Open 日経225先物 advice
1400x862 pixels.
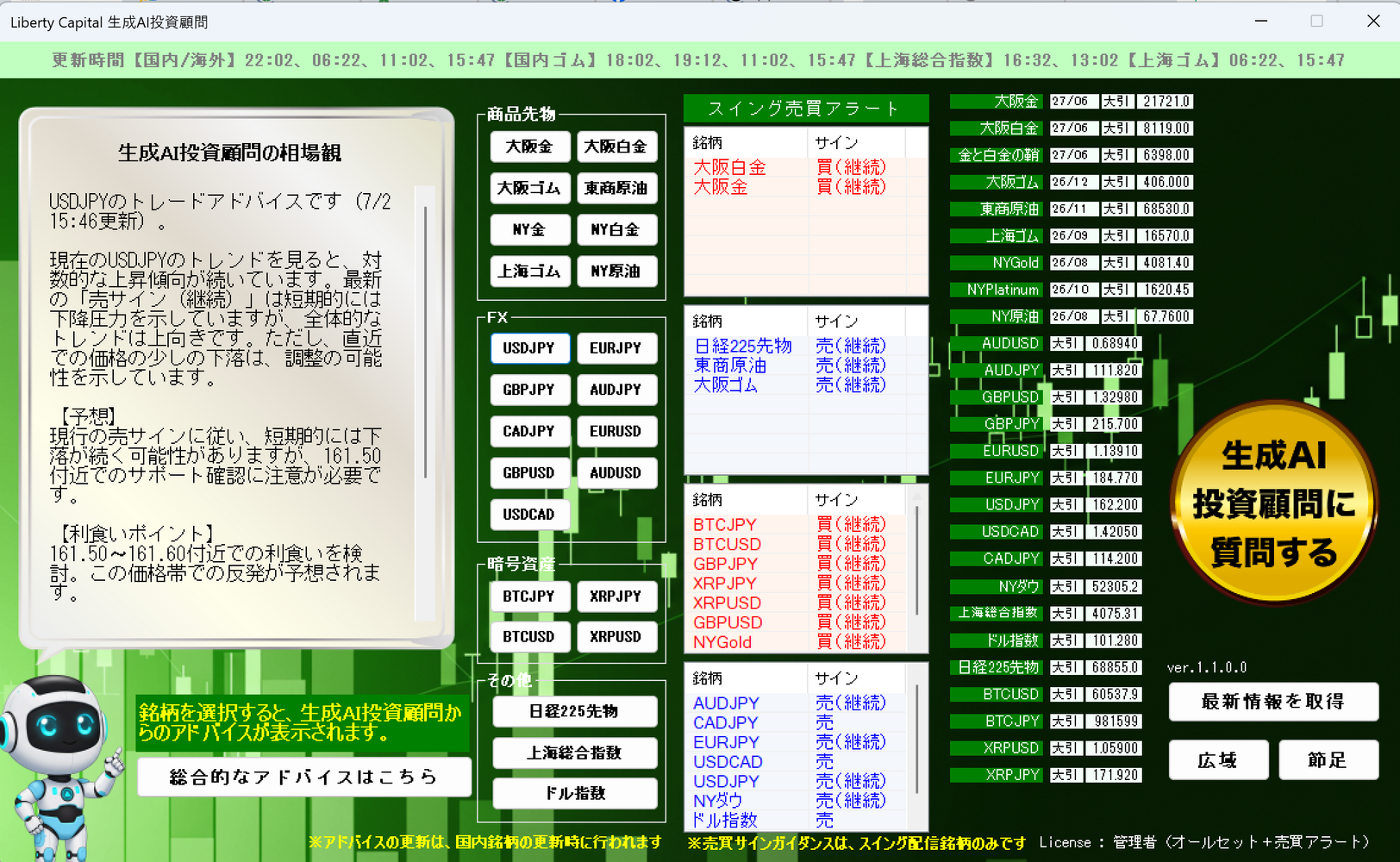click(x=574, y=711)
